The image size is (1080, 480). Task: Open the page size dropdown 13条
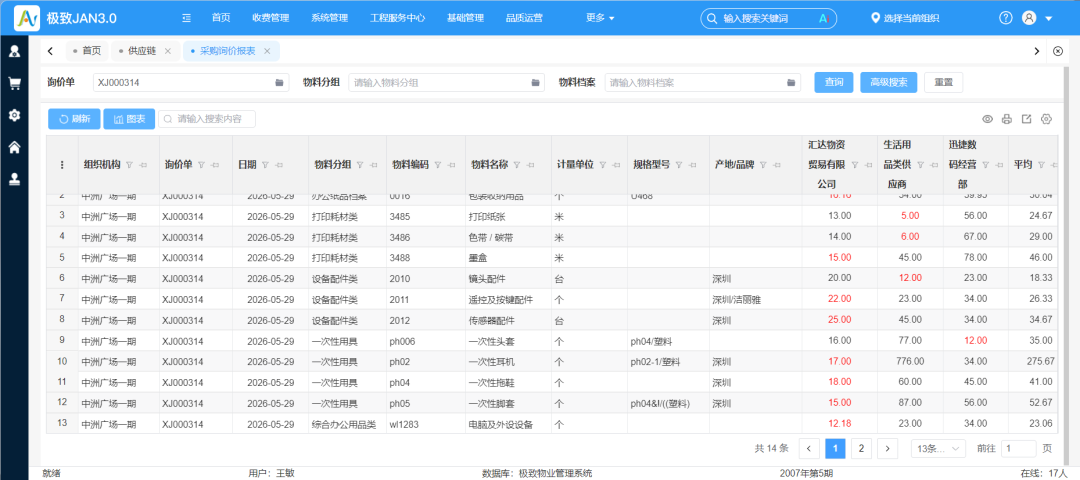[x=937, y=448]
